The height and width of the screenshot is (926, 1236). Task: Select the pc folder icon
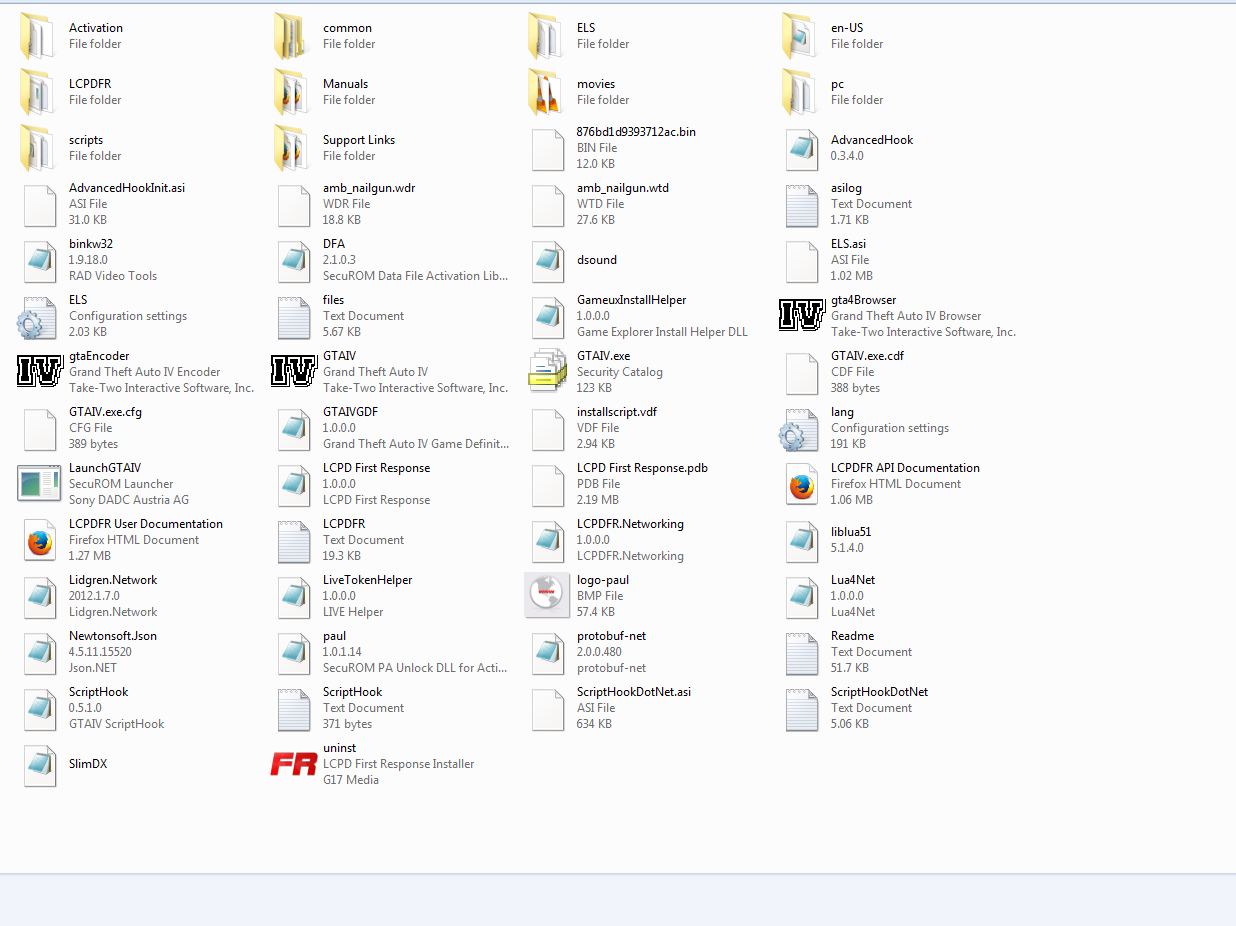coord(800,92)
